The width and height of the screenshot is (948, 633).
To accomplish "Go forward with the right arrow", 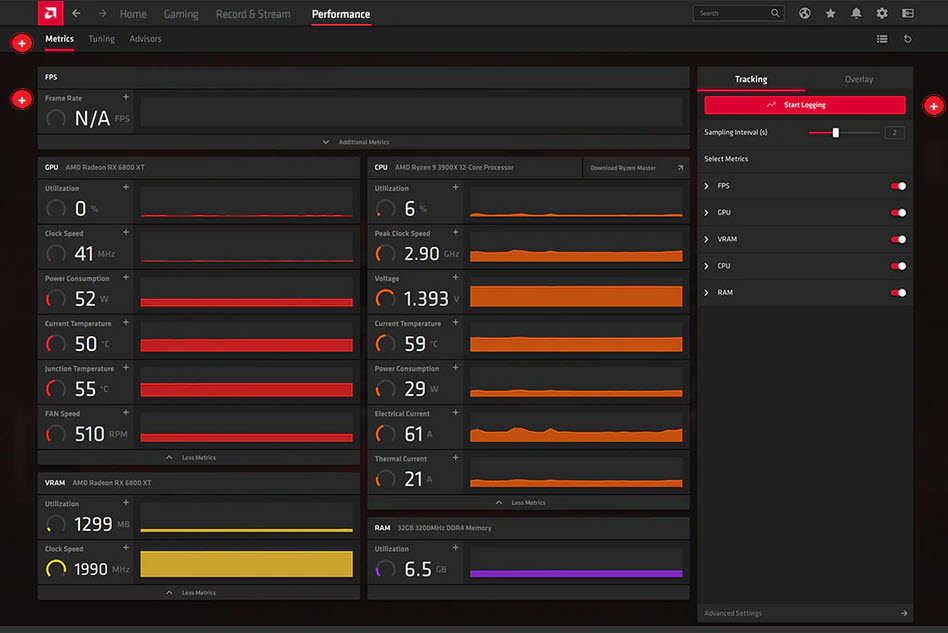I will (x=102, y=13).
